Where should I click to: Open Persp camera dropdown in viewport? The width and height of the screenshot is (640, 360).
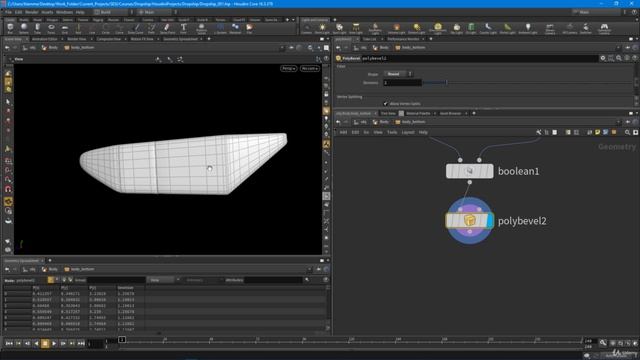point(289,69)
